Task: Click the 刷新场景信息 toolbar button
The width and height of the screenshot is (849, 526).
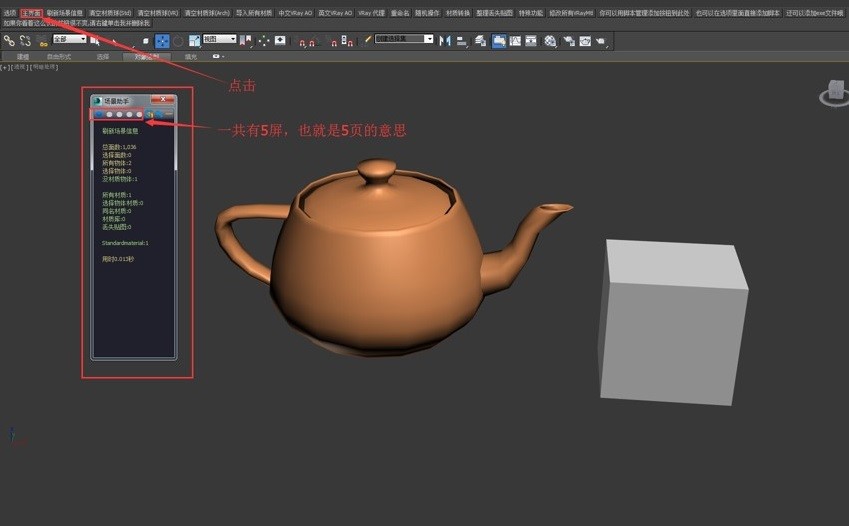Action: pos(64,12)
